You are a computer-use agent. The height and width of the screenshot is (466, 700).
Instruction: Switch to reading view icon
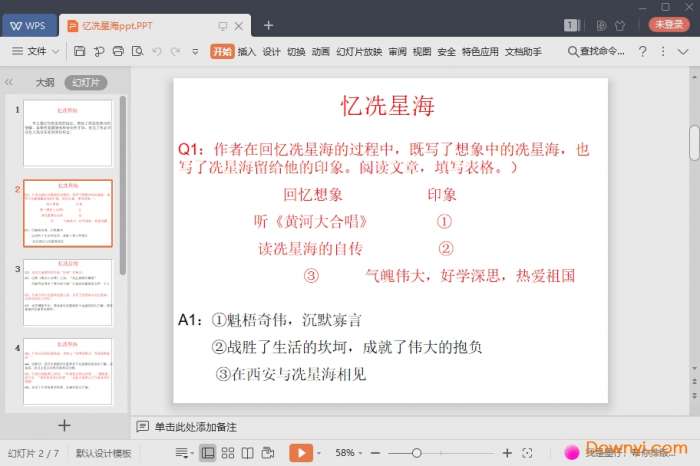click(247, 453)
